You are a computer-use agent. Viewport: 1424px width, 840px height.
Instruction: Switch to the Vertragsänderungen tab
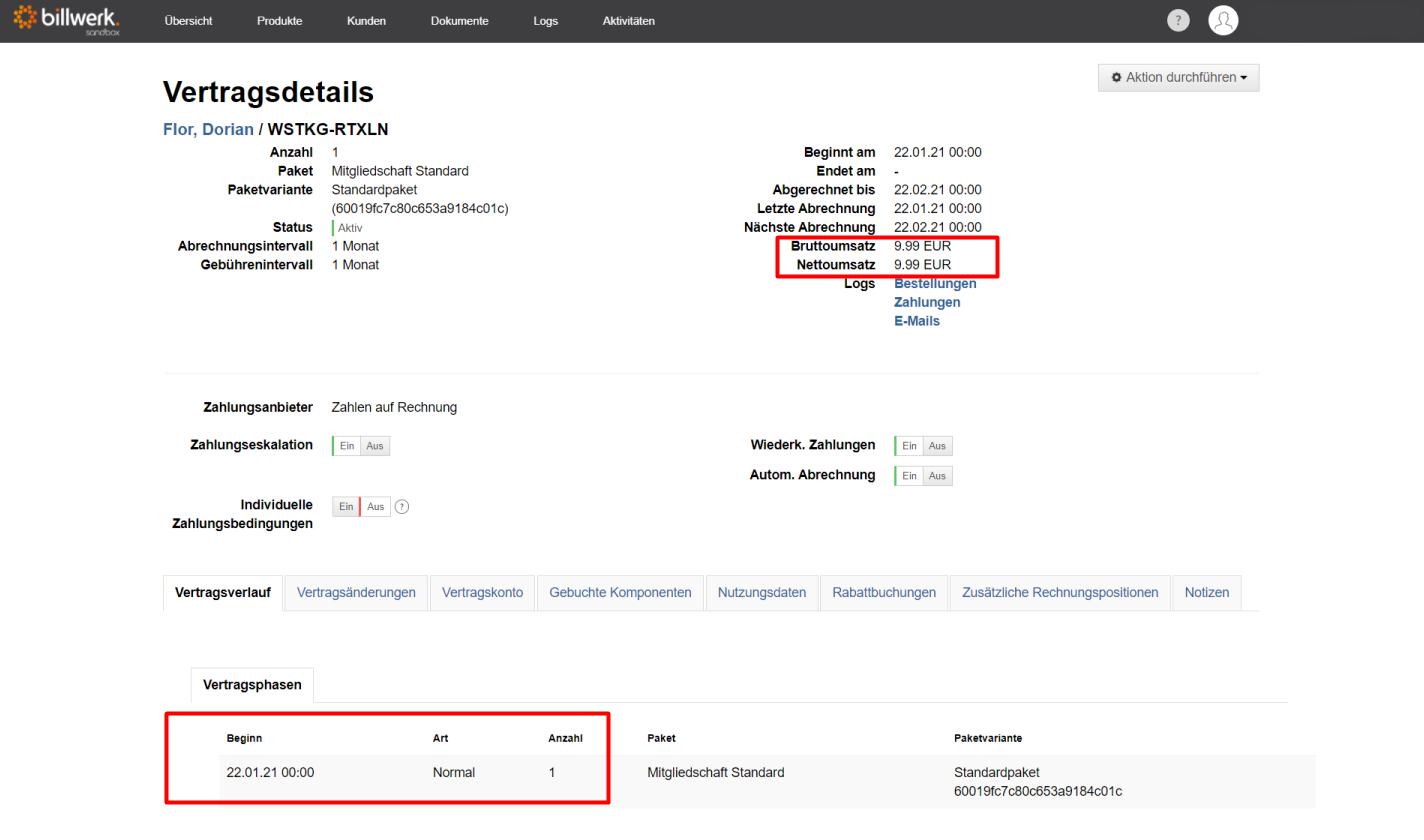click(x=356, y=592)
